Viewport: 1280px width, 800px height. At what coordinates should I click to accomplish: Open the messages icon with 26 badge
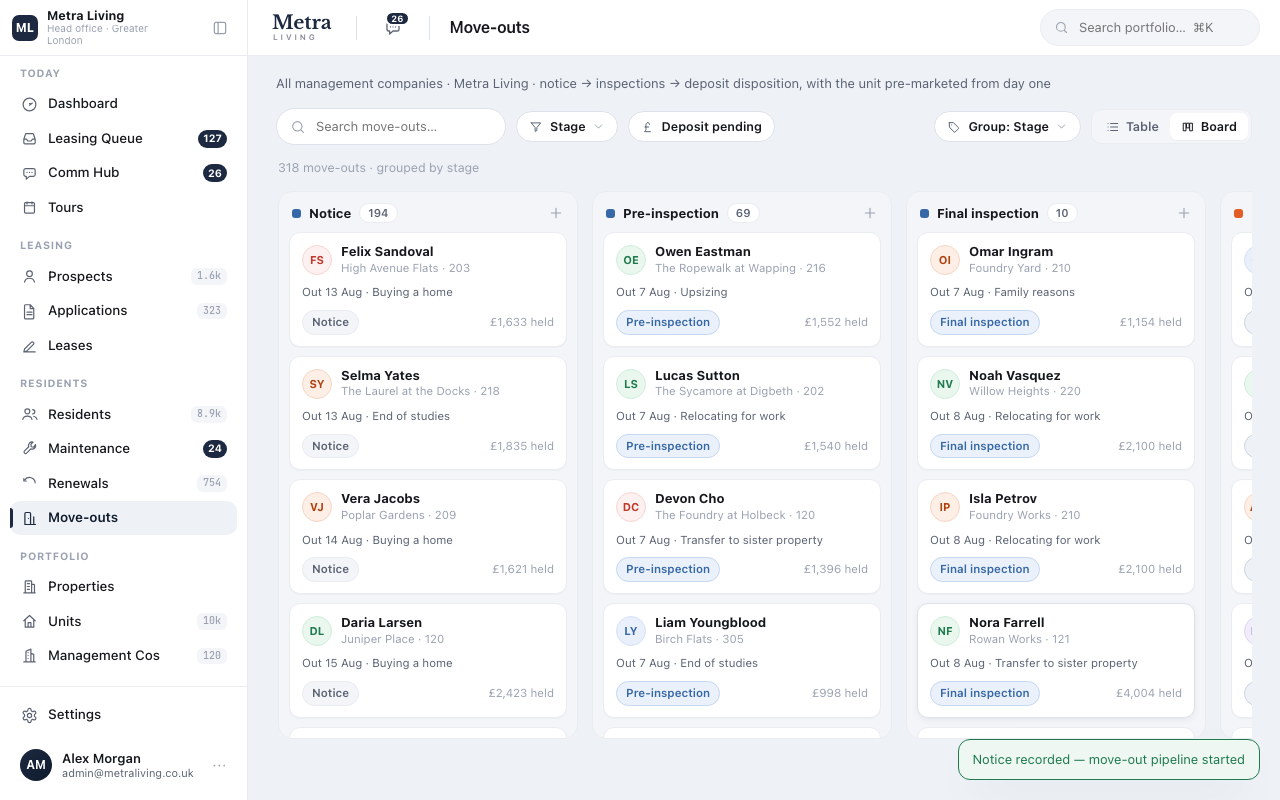[394, 27]
